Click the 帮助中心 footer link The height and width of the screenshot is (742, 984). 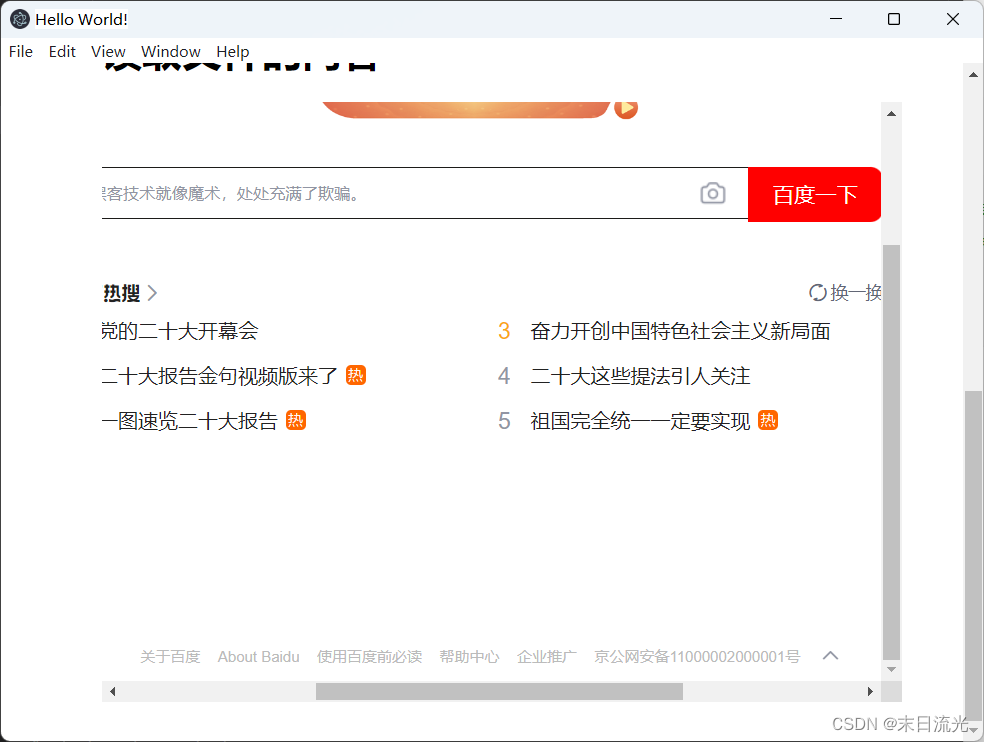pyautogui.click(x=469, y=657)
